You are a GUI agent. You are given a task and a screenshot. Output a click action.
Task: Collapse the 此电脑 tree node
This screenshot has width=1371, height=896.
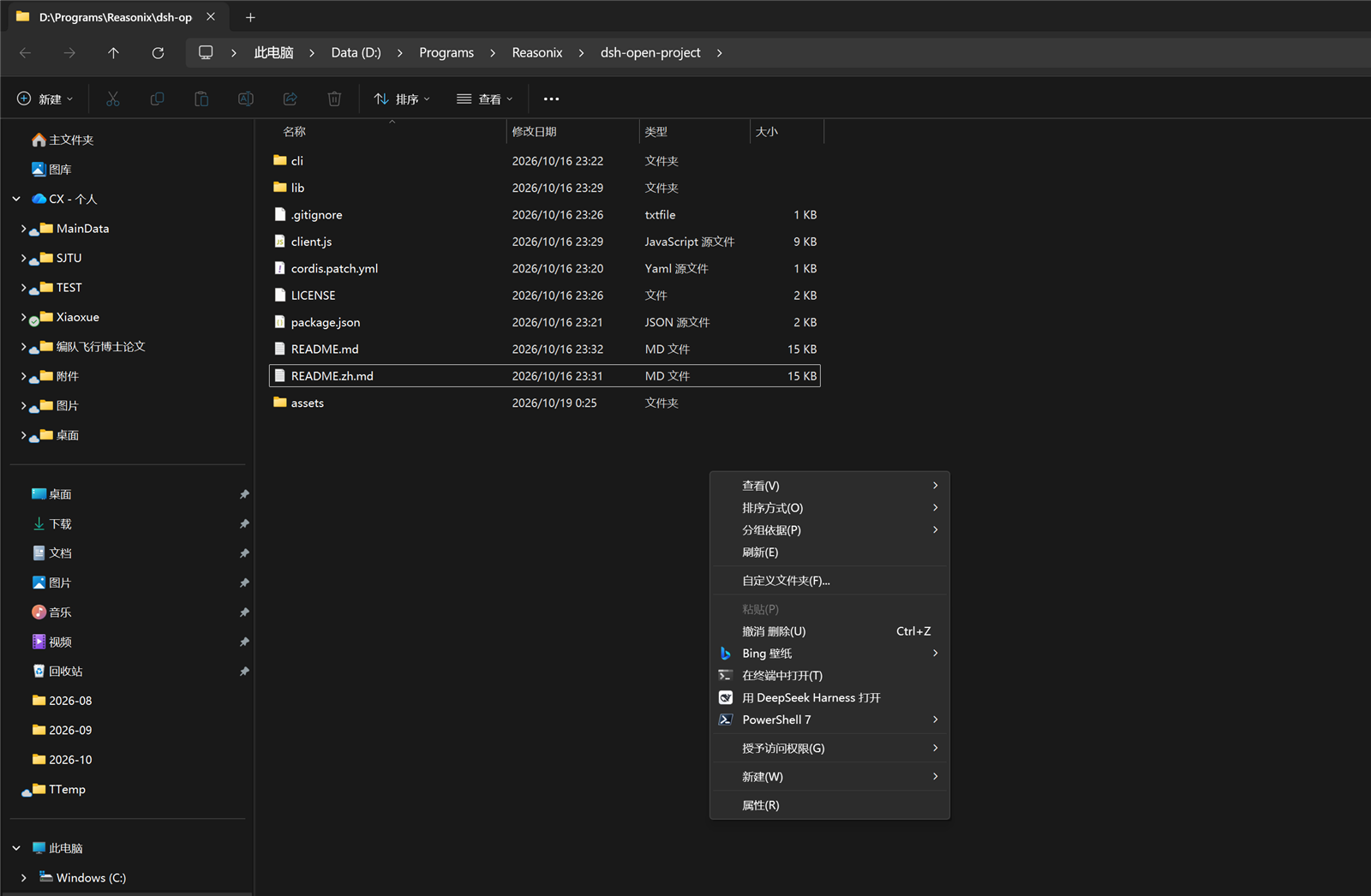[x=16, y=848]
